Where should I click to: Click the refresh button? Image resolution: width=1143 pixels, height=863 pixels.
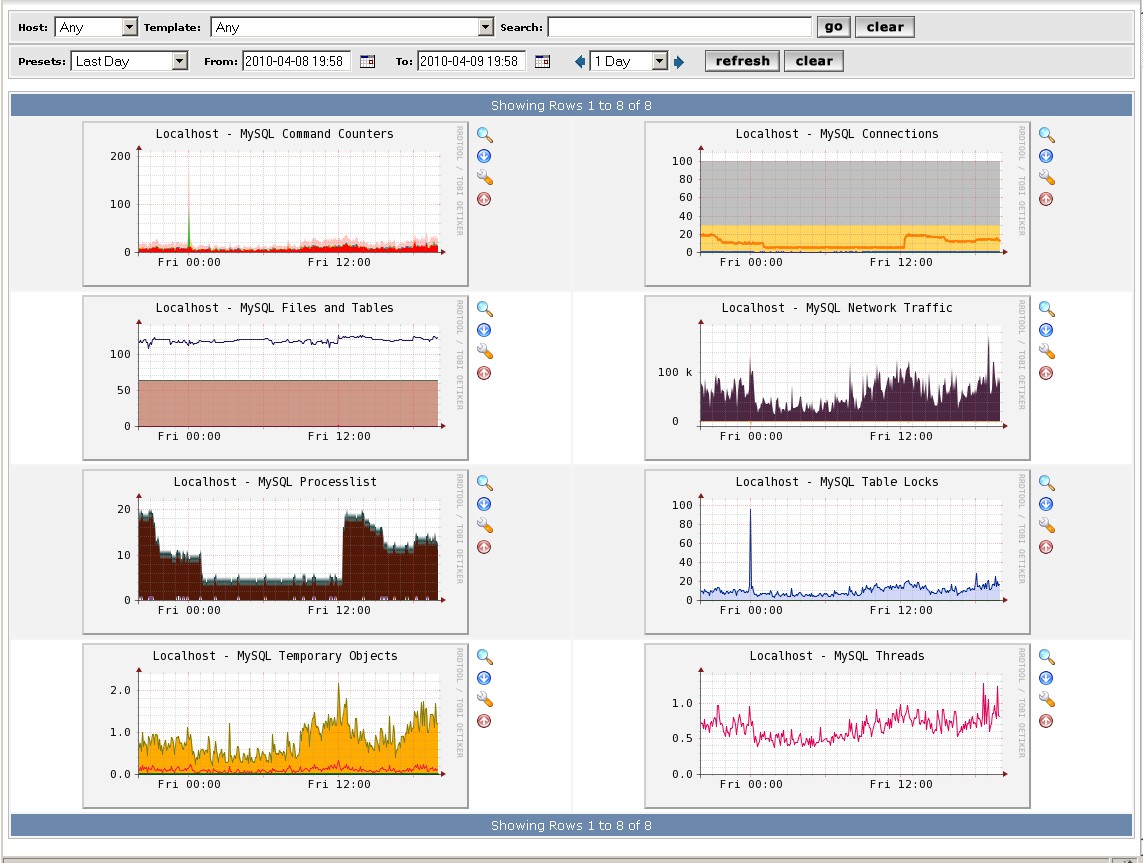(x=742, y=61)
